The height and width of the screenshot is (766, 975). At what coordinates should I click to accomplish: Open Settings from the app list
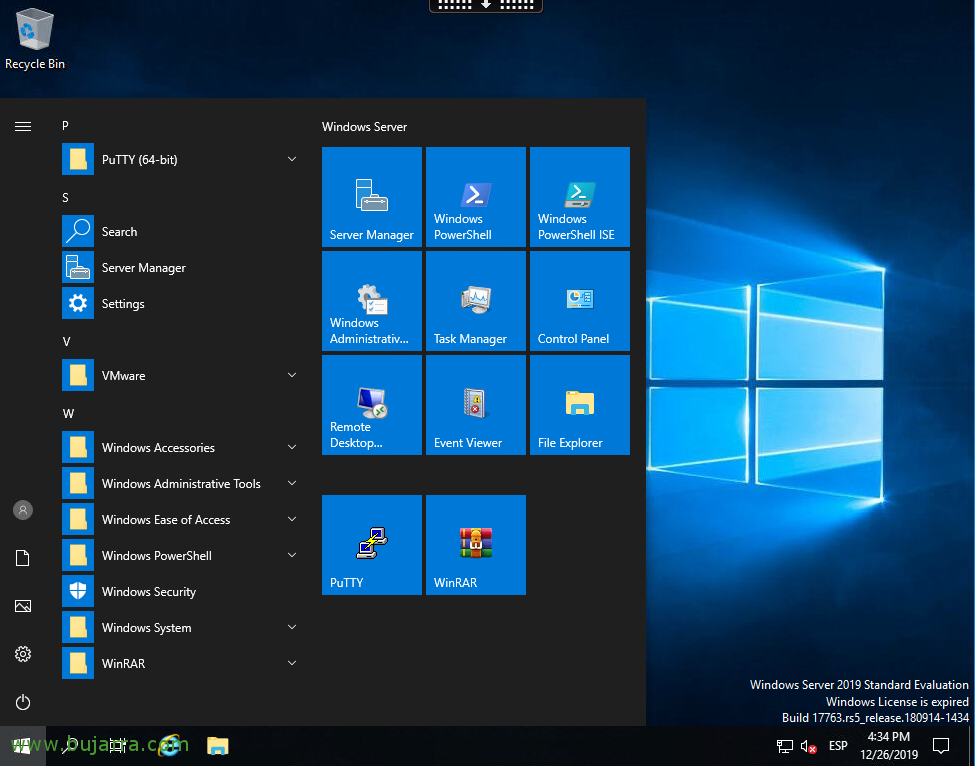coord(180,303)
